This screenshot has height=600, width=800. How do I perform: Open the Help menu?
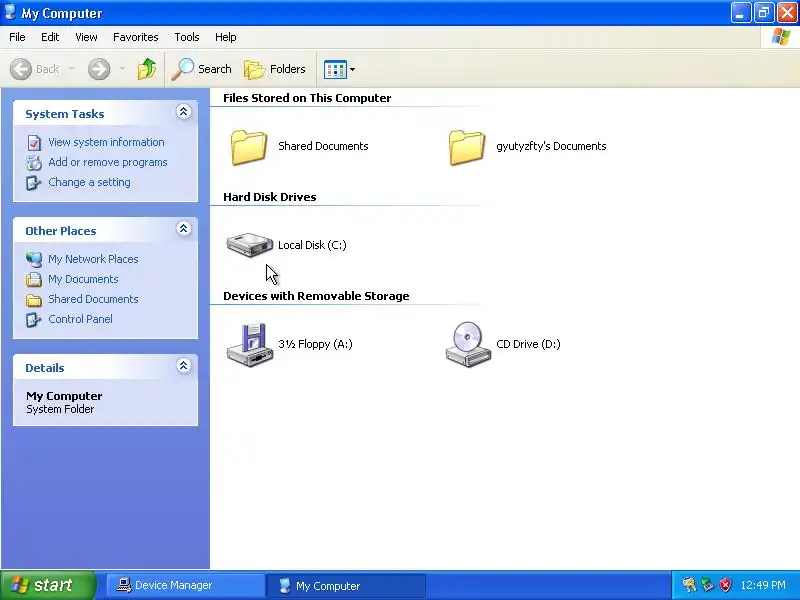point(226,37)
